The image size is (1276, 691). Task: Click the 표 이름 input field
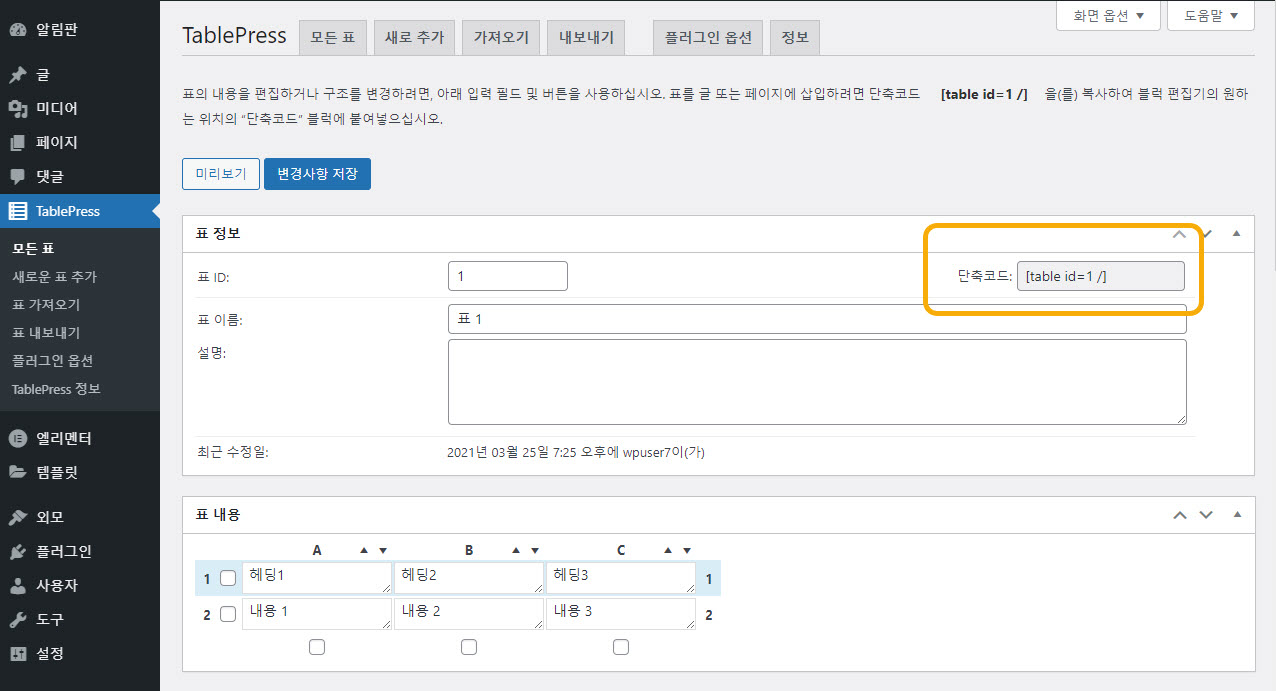[x=817, y=319]
